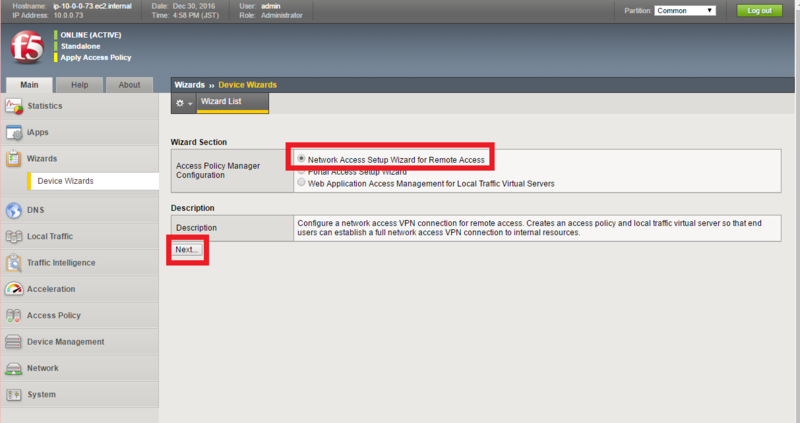Click the Wizards clipboard icon
Screen dimensions: 800x423
point(14,159)
